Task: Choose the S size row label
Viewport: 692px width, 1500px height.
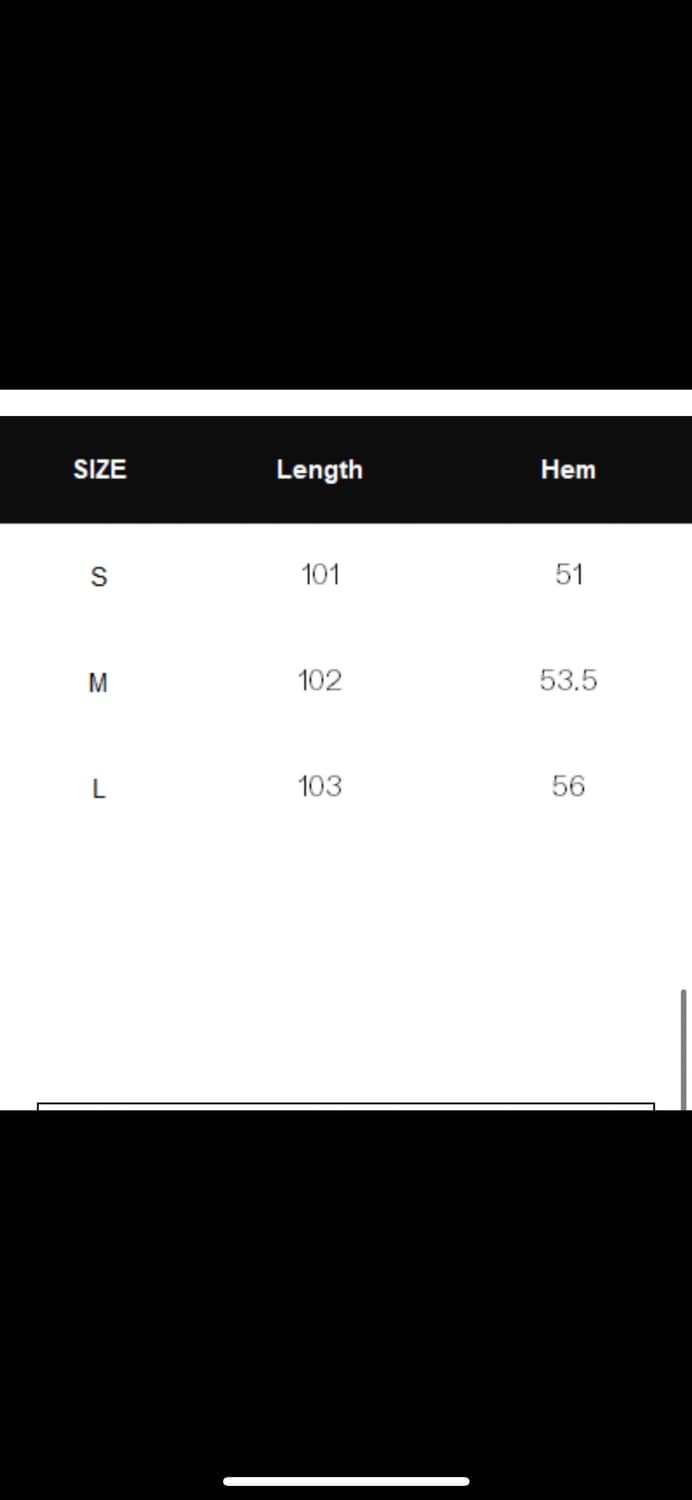Action: 98,577
